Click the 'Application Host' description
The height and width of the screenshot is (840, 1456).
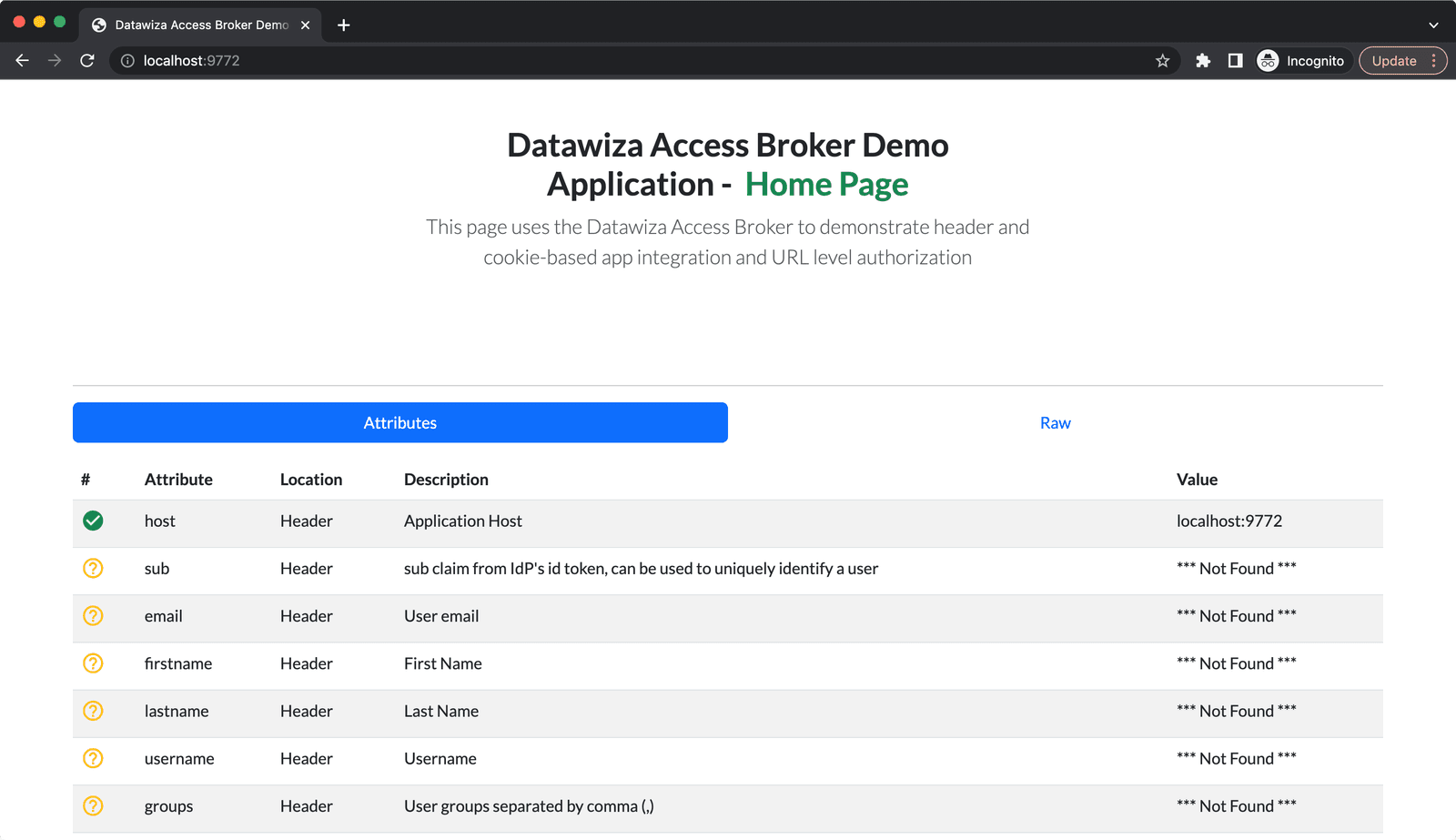(463, 521)
